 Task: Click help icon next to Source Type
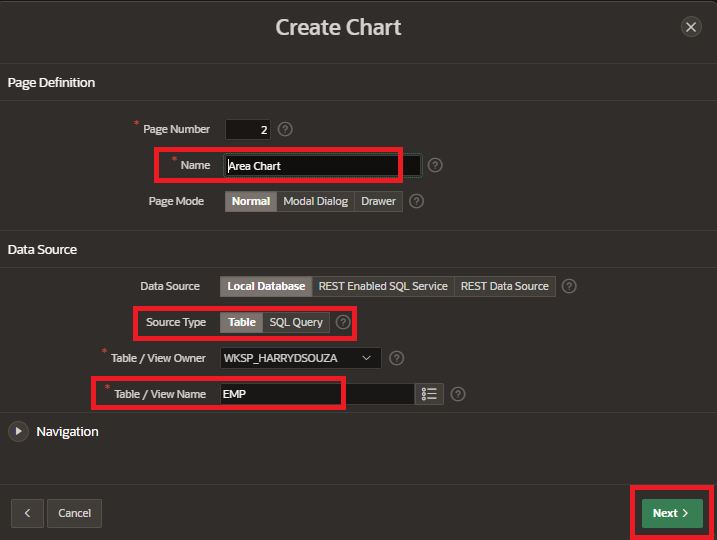coord(343,322)
